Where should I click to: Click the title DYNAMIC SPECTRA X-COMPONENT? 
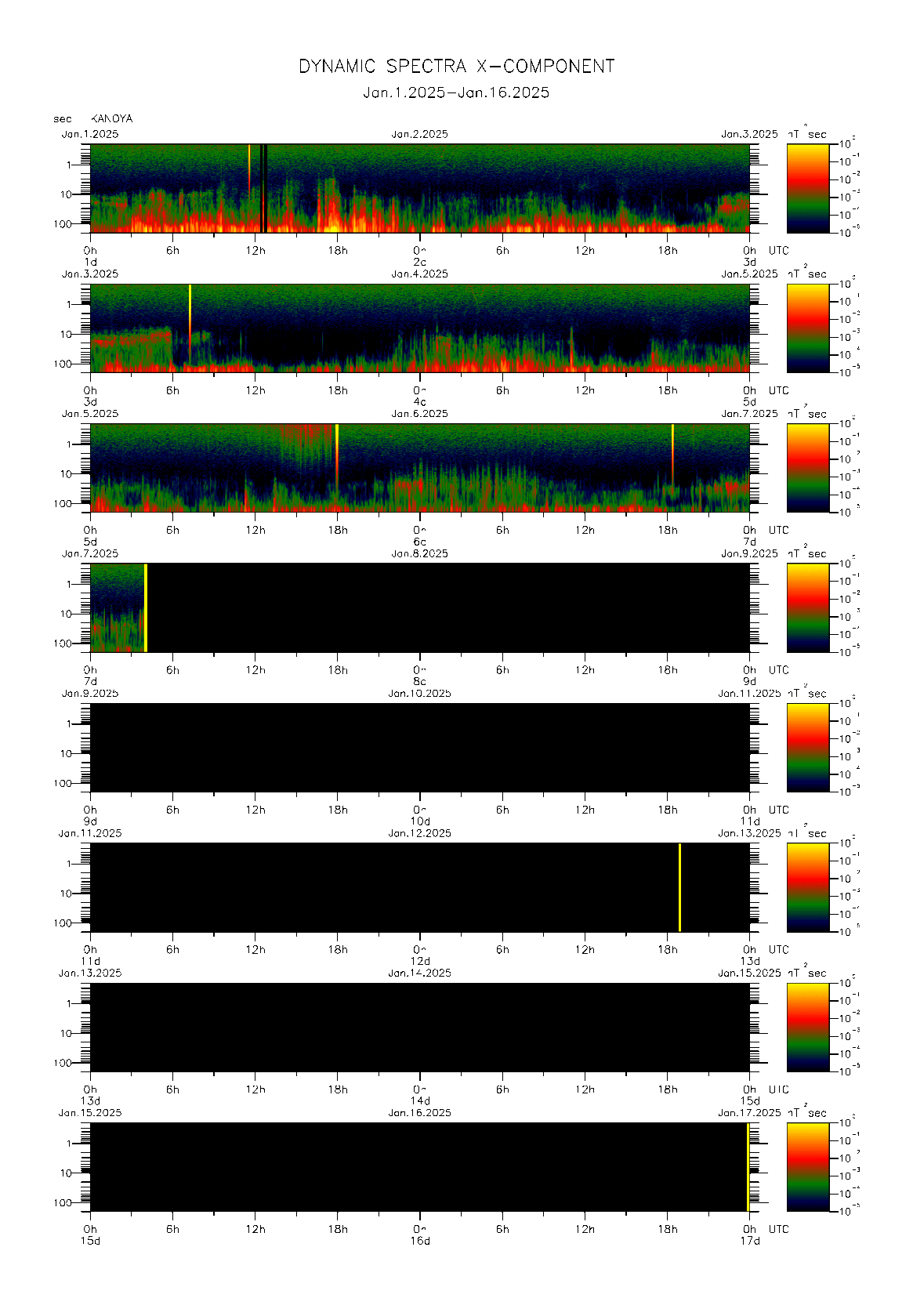tap(456, 67)
